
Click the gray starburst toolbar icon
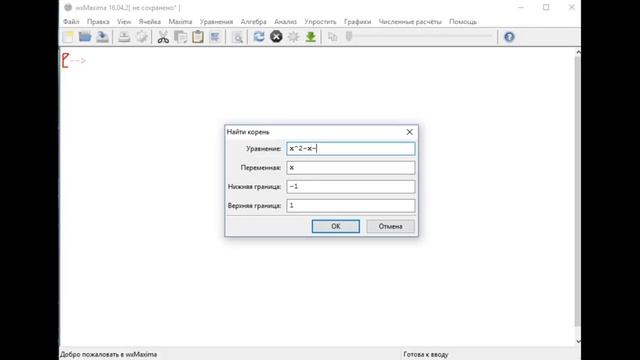point(293,37)
